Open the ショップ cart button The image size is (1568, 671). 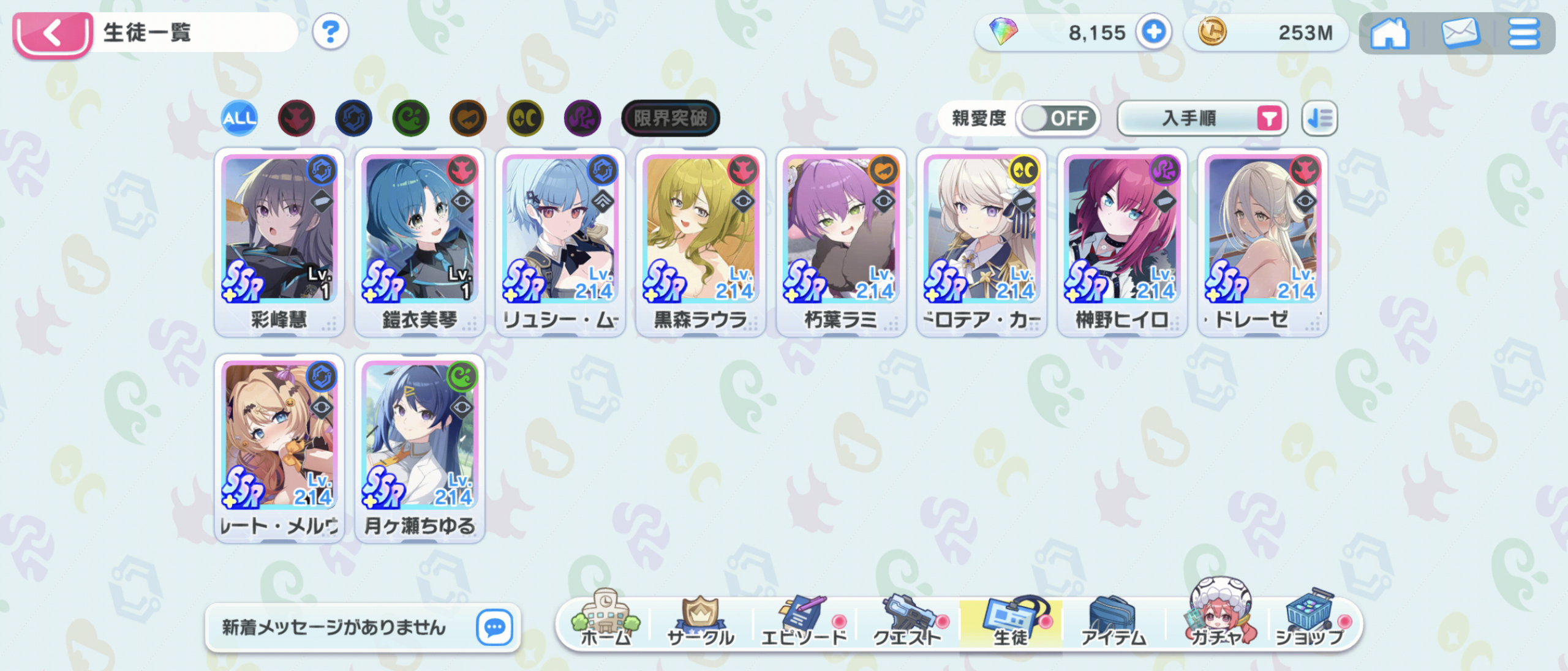[x=1312, y=618]
